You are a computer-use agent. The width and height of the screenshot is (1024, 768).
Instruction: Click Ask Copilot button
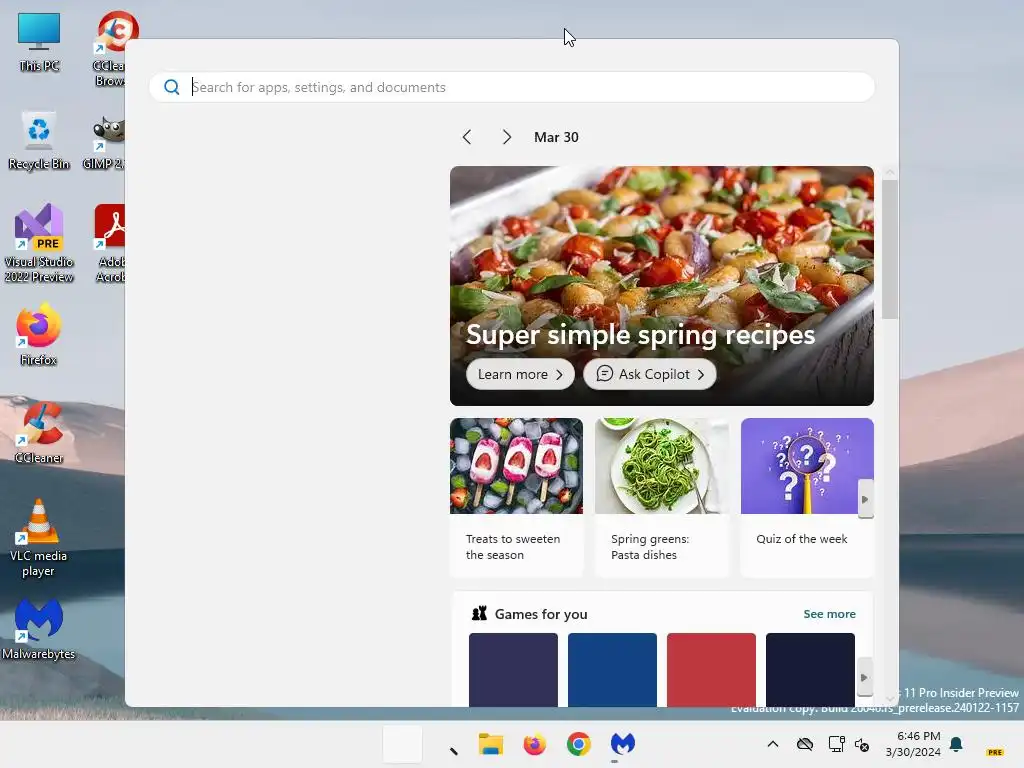(650, 374)
